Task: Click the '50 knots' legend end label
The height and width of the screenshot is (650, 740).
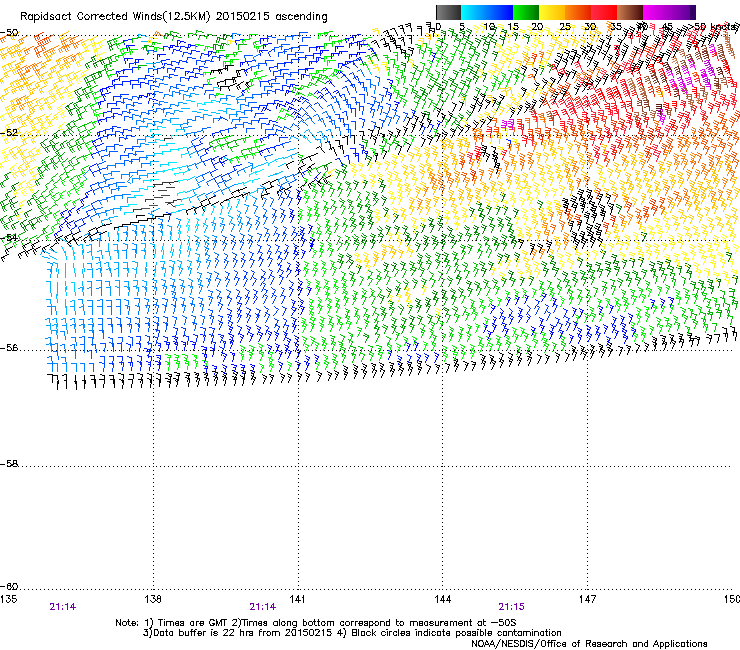Action: [x=716, y=26]
